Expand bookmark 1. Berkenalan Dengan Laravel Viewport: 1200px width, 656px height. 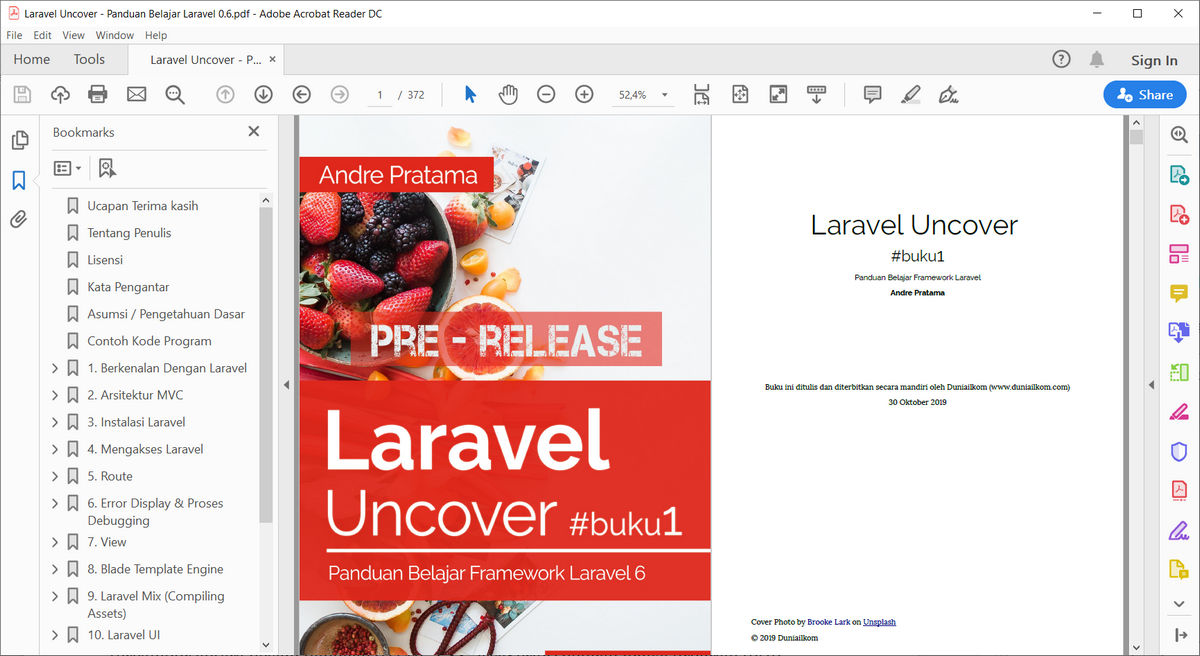pyautogui.click(x=55, y=368)
